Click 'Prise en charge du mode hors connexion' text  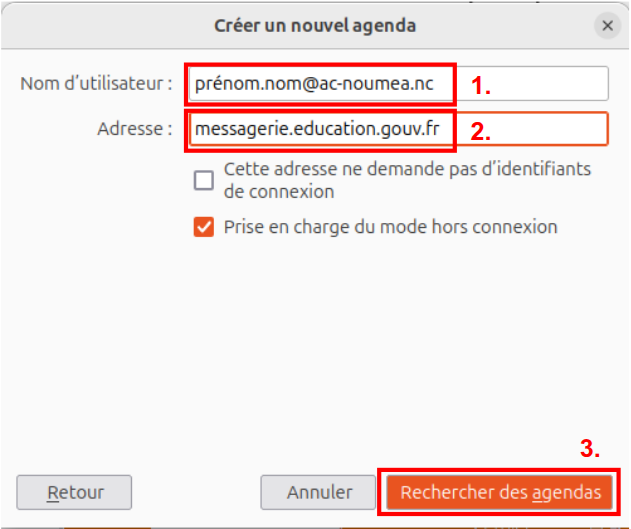point(390,227)
